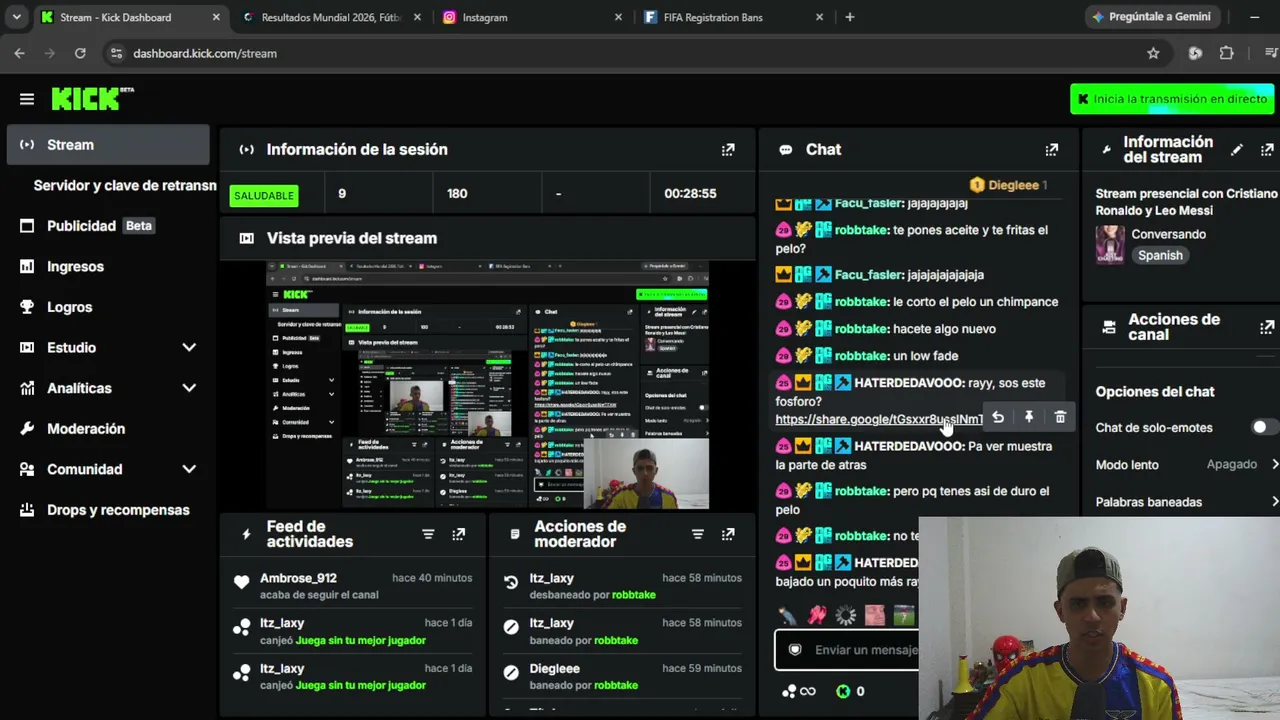Pop out the Información del stream panel

point(1267,150)
